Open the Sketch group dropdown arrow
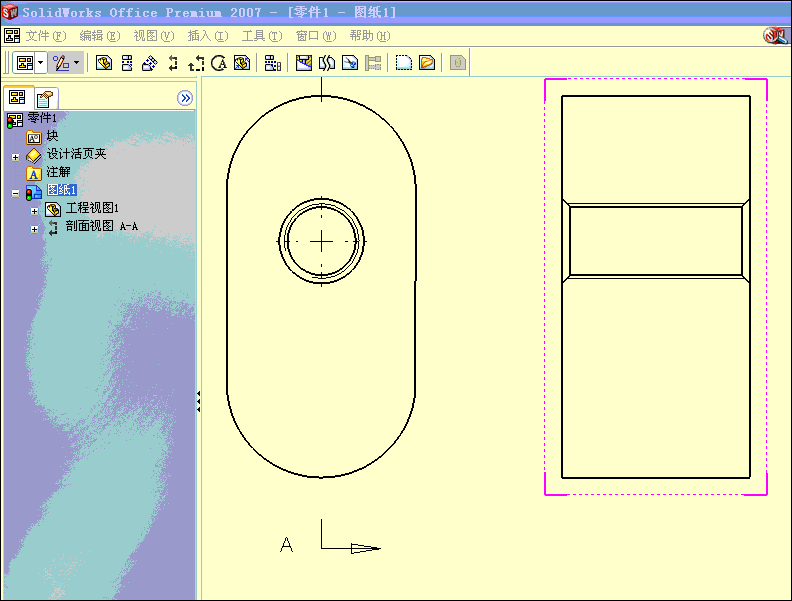Viewport: 792px width, 601px height. [x=77, y=63]
